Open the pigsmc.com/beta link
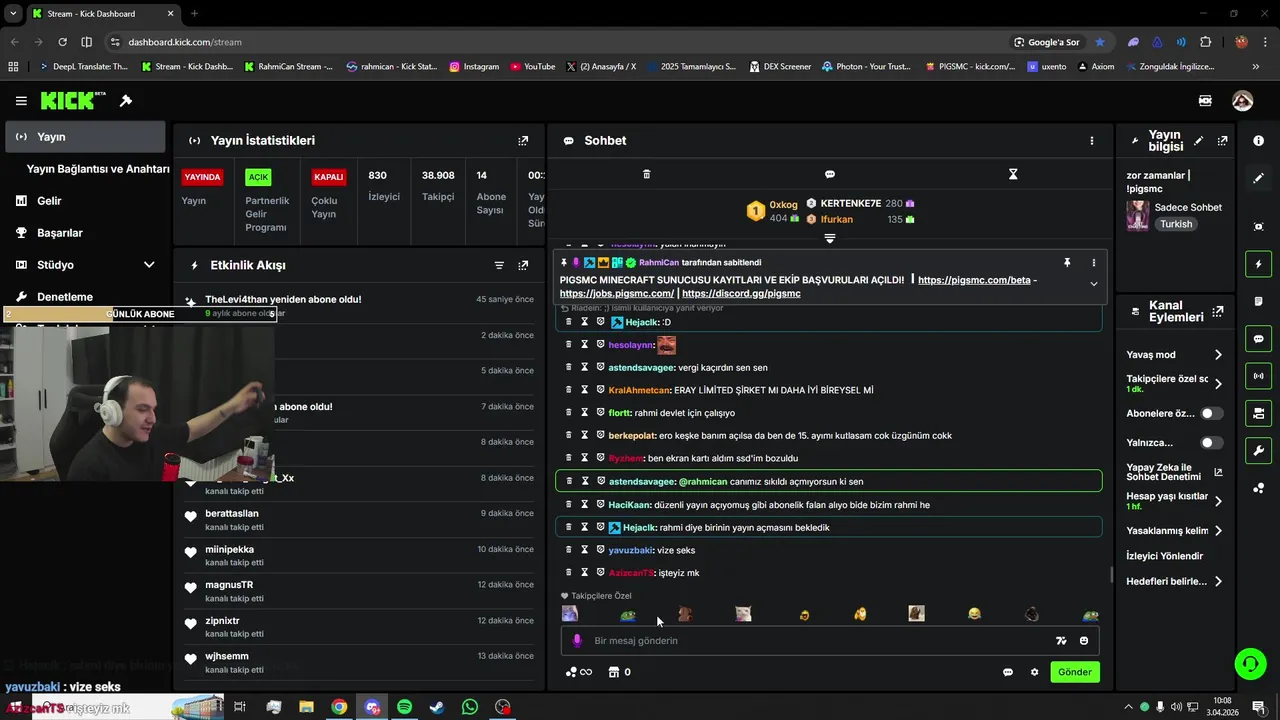This screenshot has height=720, width=1280. pyautogui.click(x=974, y=280)
